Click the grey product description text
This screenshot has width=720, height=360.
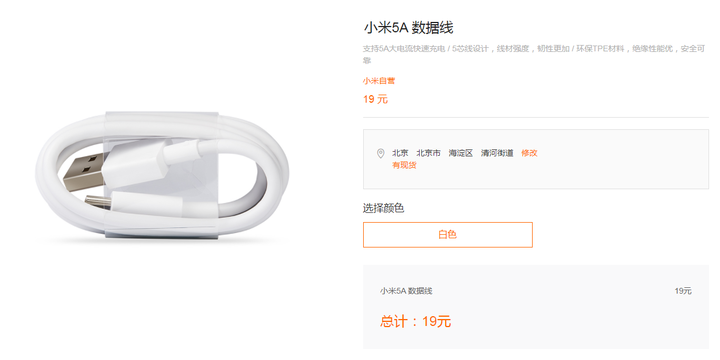pyautogui.click(x=535, y=54)
